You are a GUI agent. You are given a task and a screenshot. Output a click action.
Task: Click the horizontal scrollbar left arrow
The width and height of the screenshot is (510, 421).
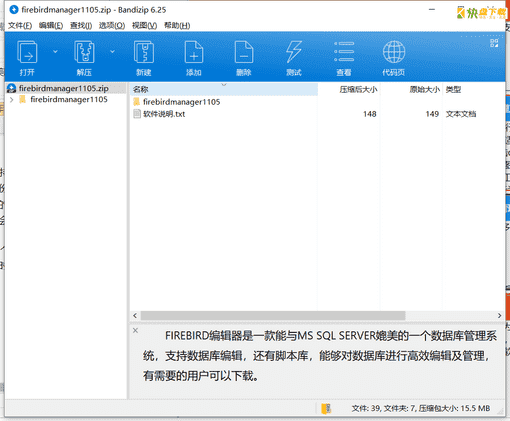tap(135, 315)
